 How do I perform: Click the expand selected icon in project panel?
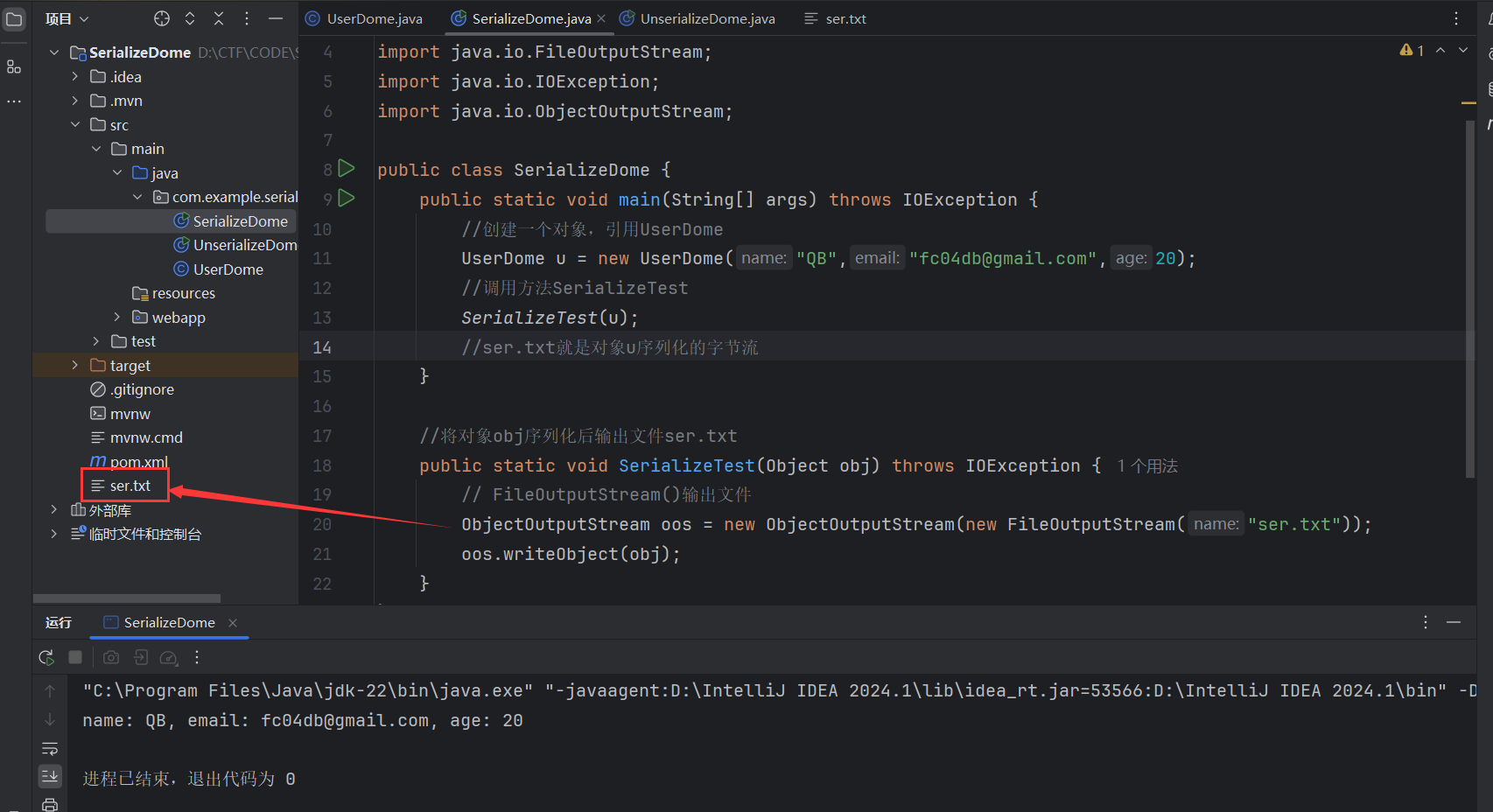(190, 18)
